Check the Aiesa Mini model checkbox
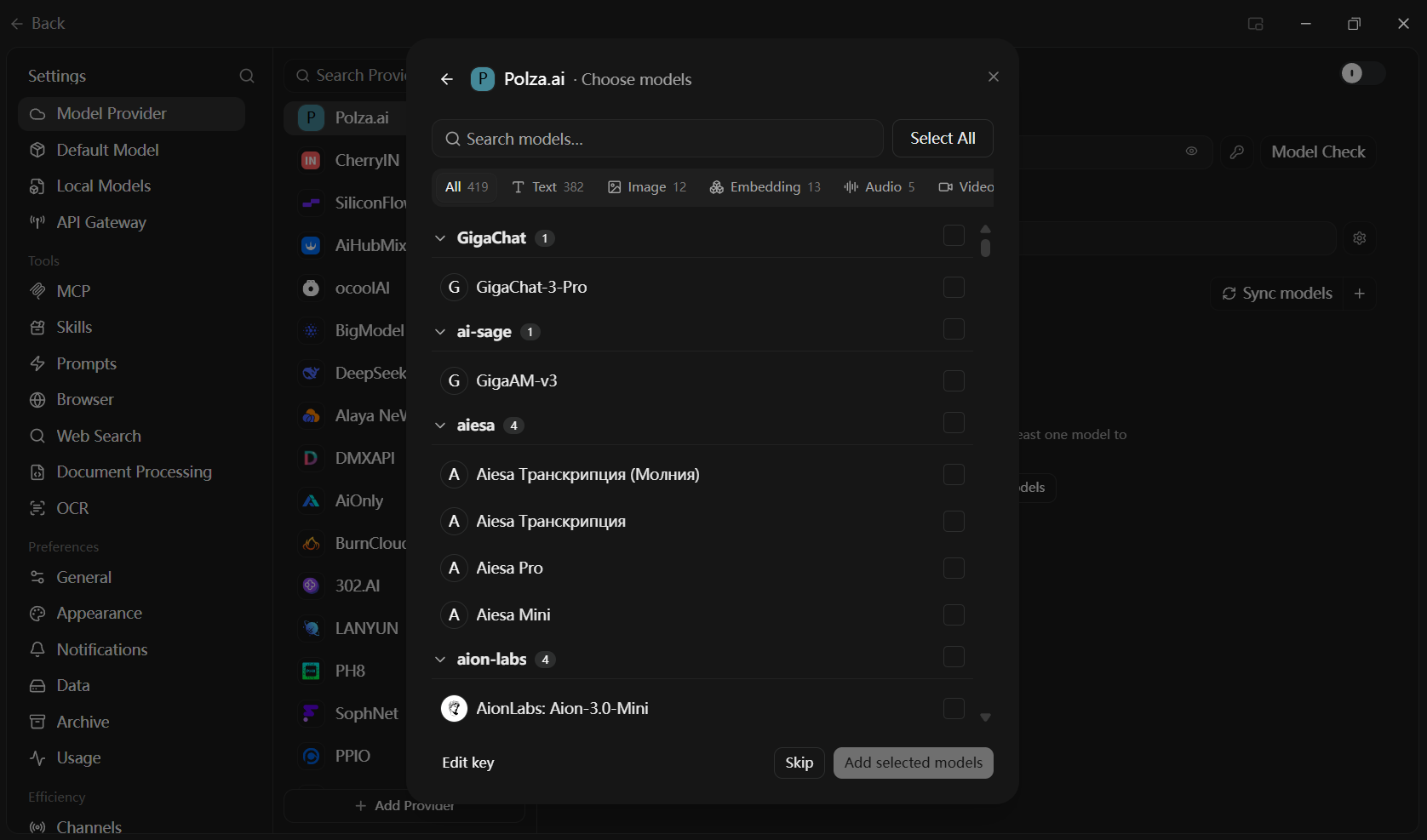The image size is (1427, 840). pyautogui.click(x=954, y=615)
